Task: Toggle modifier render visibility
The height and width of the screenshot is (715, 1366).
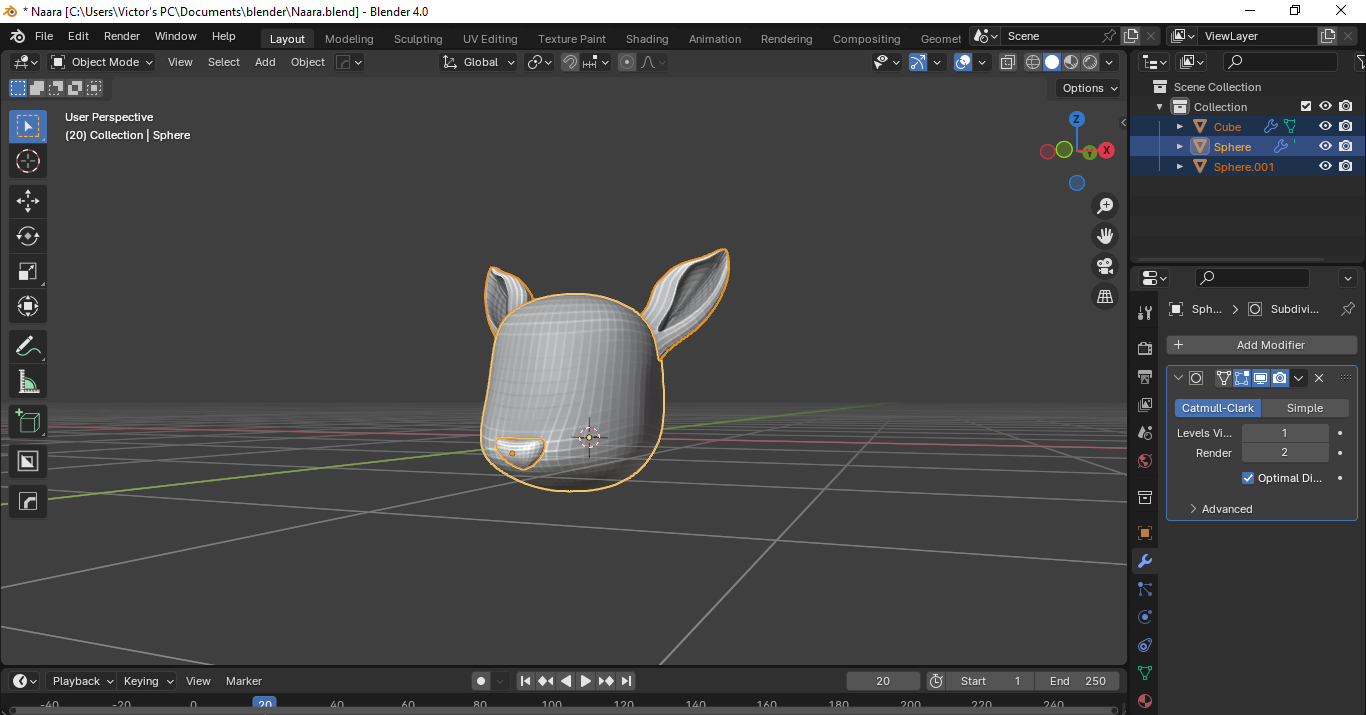Action: (x=1280, y=378)
